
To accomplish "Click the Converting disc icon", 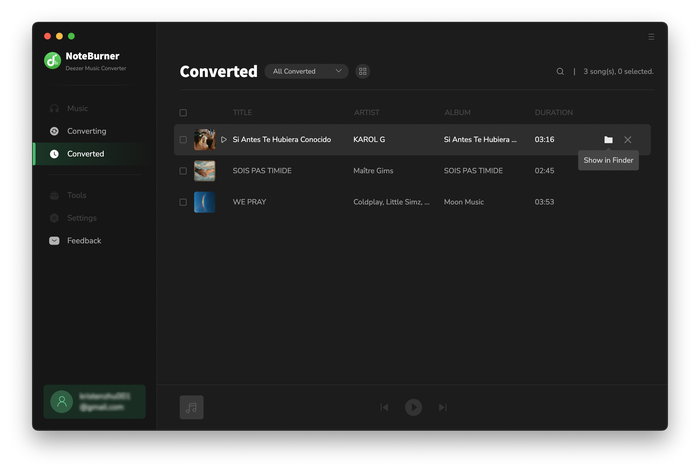I will (x=54, y=131).
